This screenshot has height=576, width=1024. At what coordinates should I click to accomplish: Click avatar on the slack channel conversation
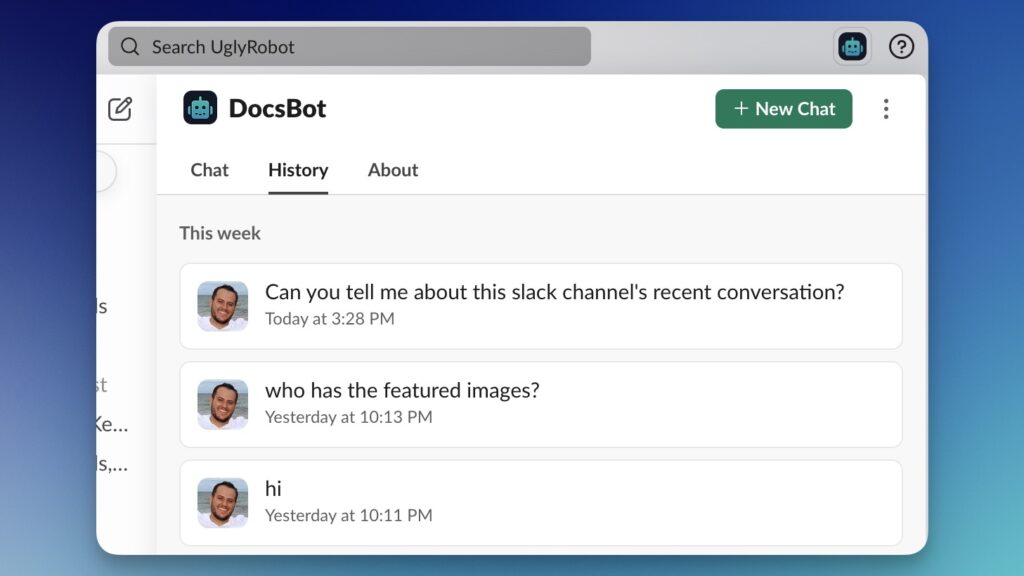pyautogui.click(x=223, y=306)
